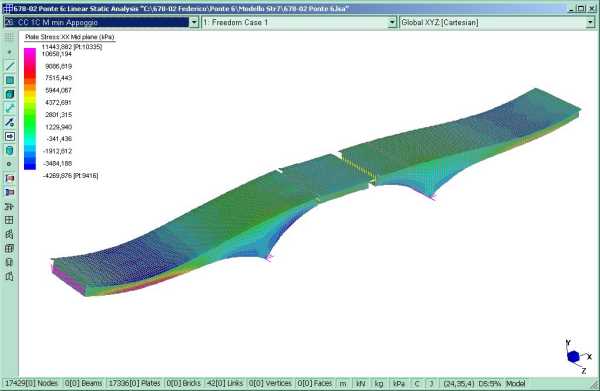
Task: Click the teal cylinder icon in left toolbar
Action: (x=10, y=150)
